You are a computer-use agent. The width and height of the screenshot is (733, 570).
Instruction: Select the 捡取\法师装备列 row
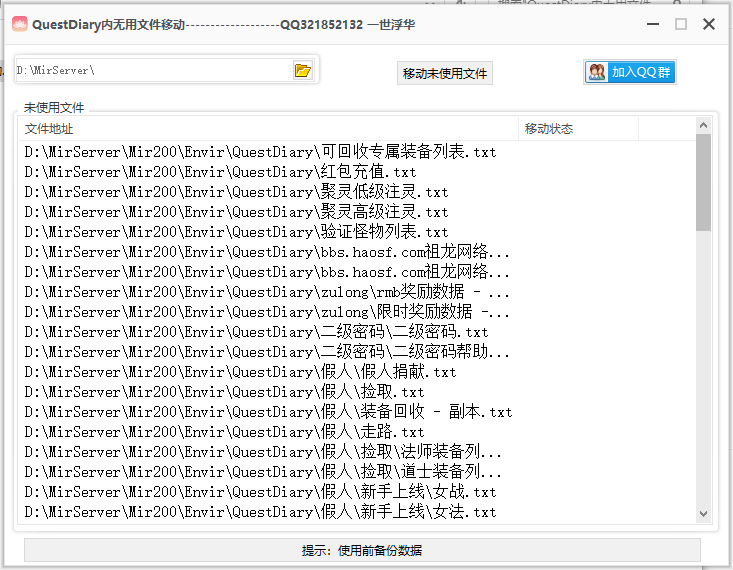point(356,452)
